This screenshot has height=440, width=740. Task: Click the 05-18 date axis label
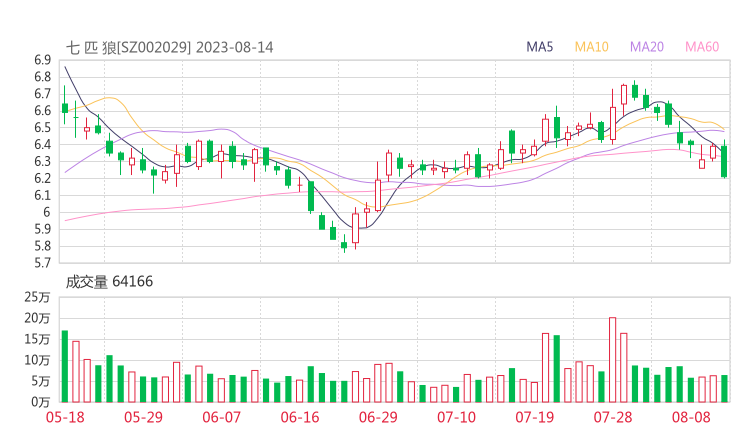65,417
